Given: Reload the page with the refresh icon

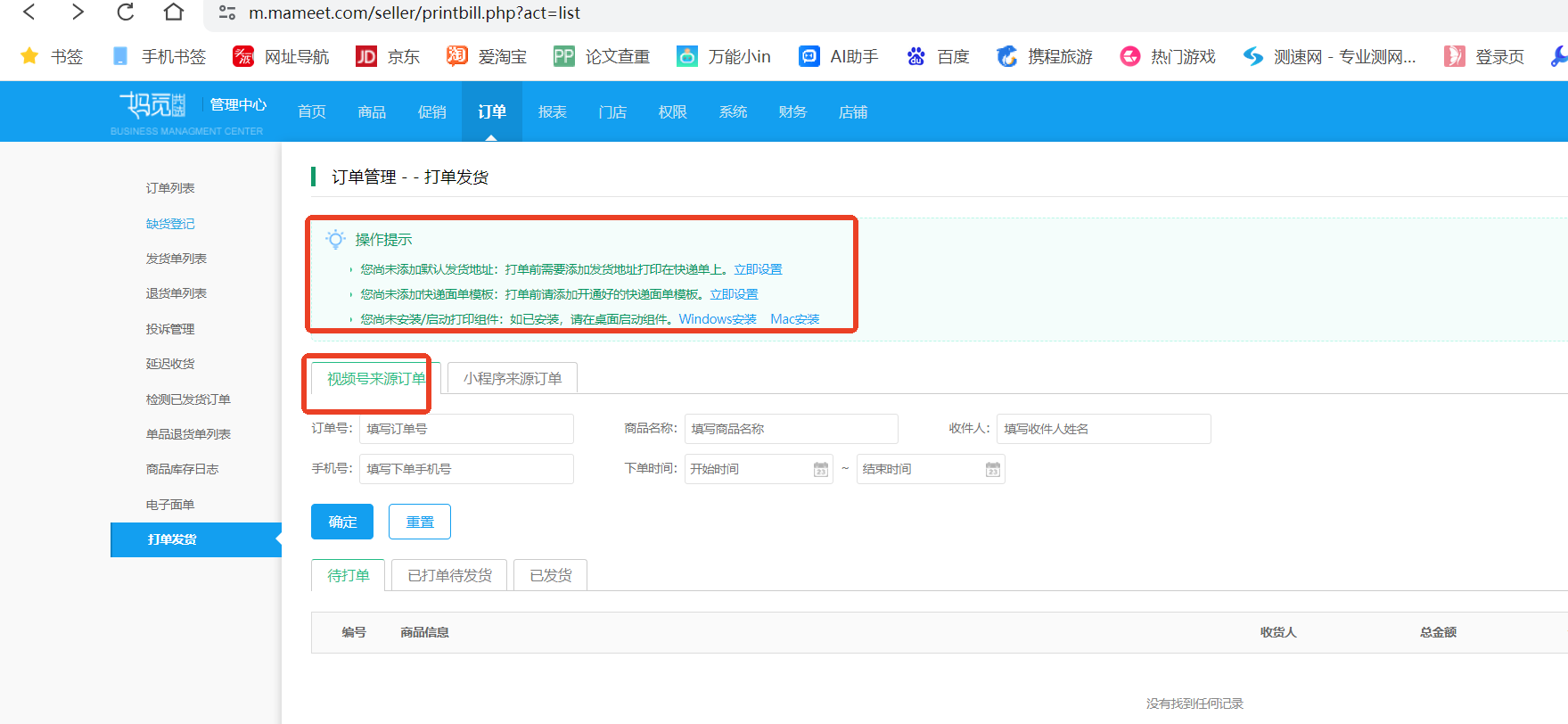Looking at the screenshot, I should pos(126,12).
